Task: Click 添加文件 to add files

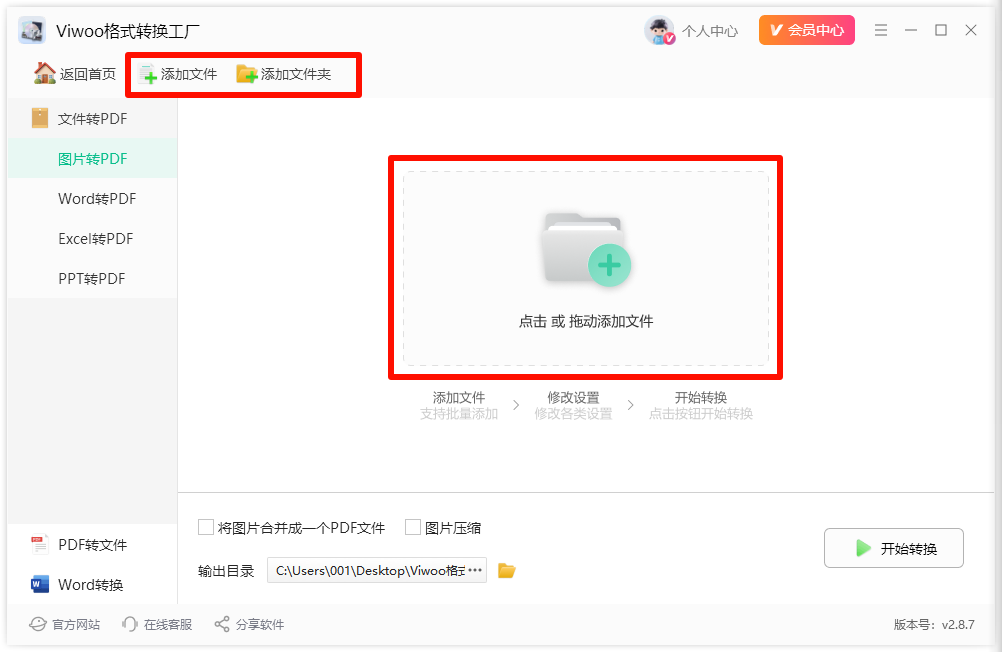Action: coord(178,74)
